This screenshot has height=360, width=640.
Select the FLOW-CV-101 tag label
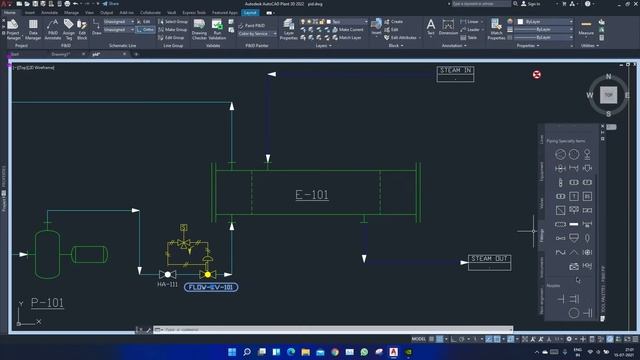click(x=211, y=287)
